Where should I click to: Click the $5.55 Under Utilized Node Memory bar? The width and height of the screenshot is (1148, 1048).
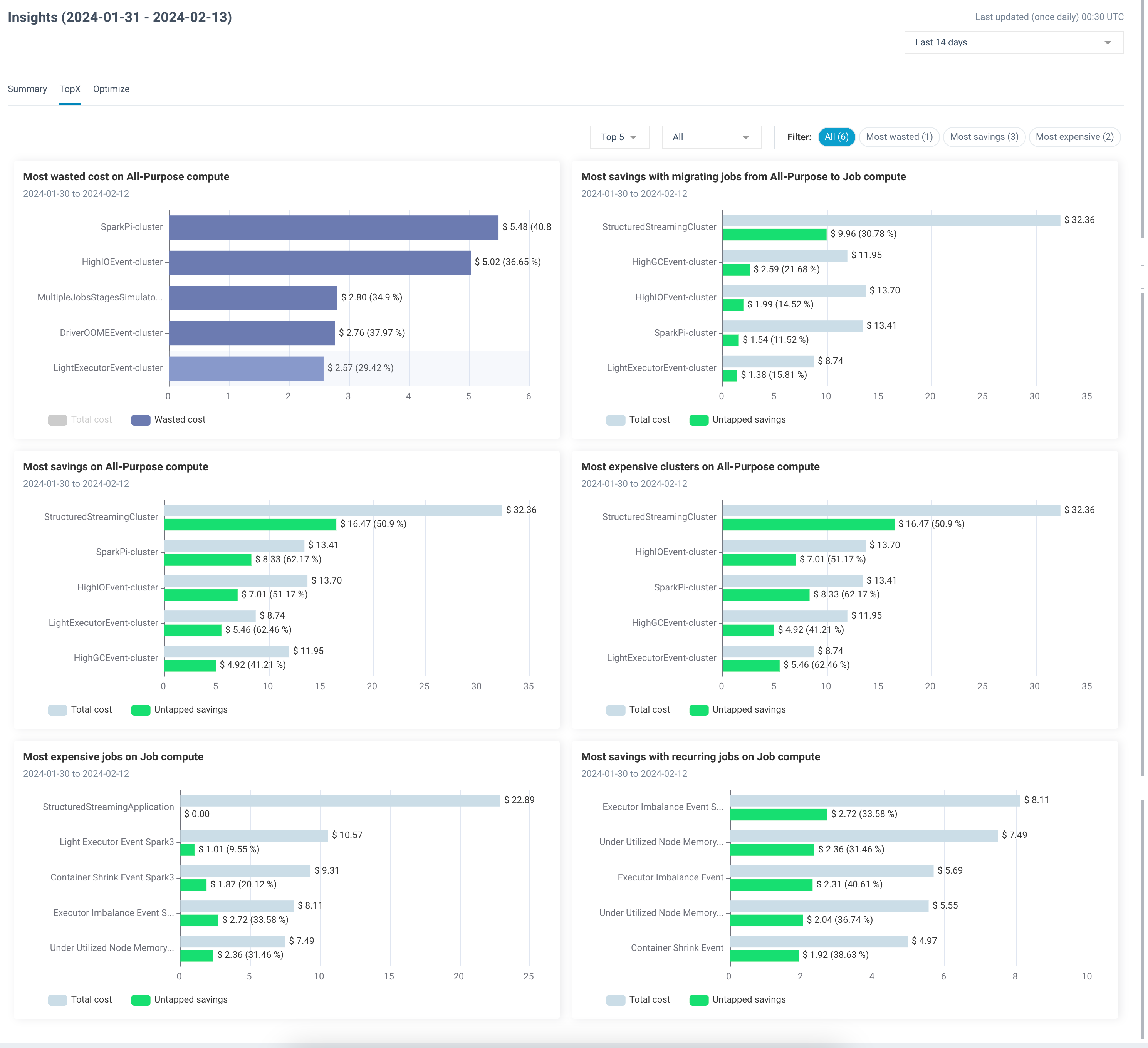pyautogui.click(x=829, y=906)
